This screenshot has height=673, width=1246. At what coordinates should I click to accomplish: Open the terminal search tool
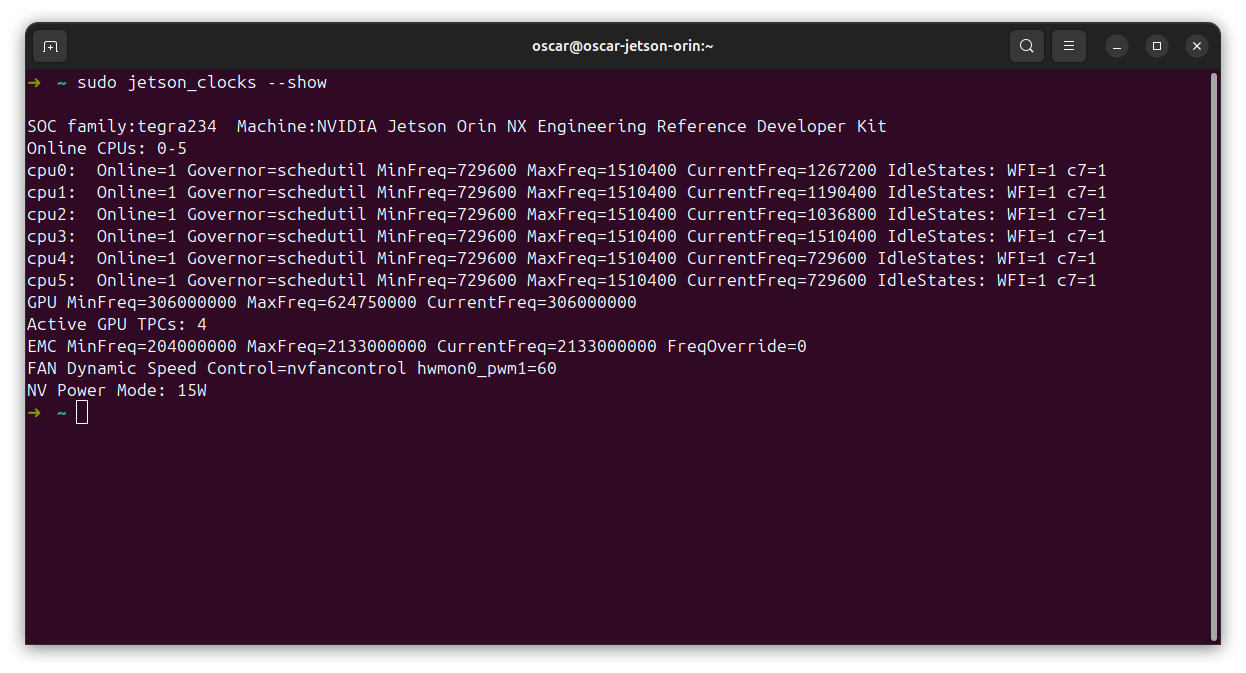[x=1027, y=46]
